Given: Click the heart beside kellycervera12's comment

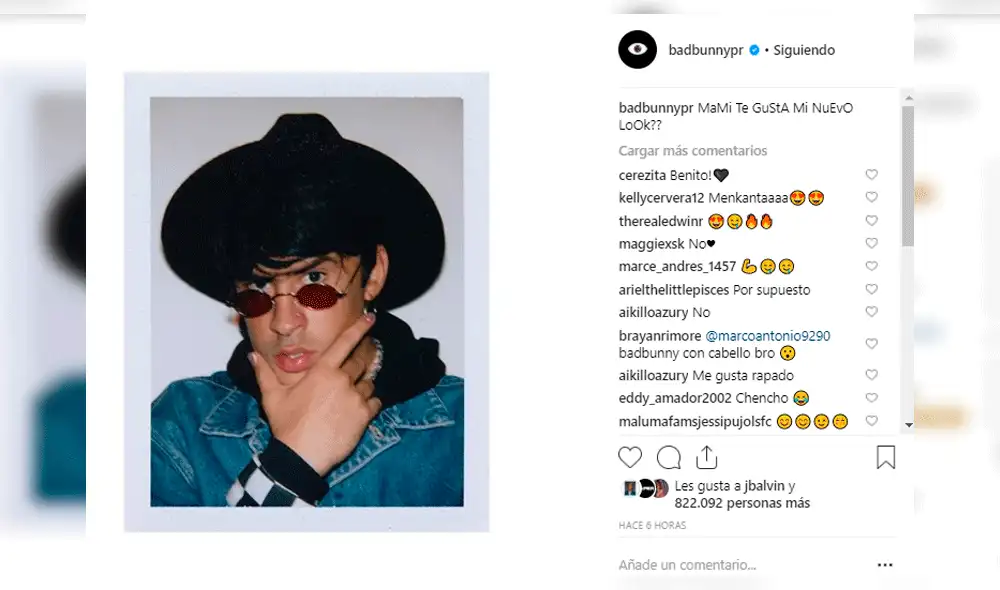Looking at the screenshot, I should point(871,197).
